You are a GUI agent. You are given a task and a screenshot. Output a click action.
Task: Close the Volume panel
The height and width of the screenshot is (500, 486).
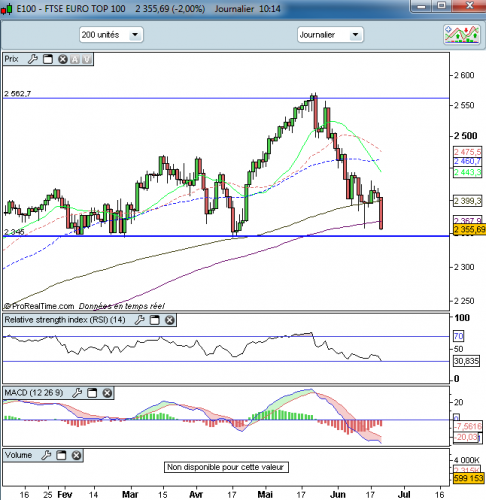pyautogui.click(x=76, y=455)
